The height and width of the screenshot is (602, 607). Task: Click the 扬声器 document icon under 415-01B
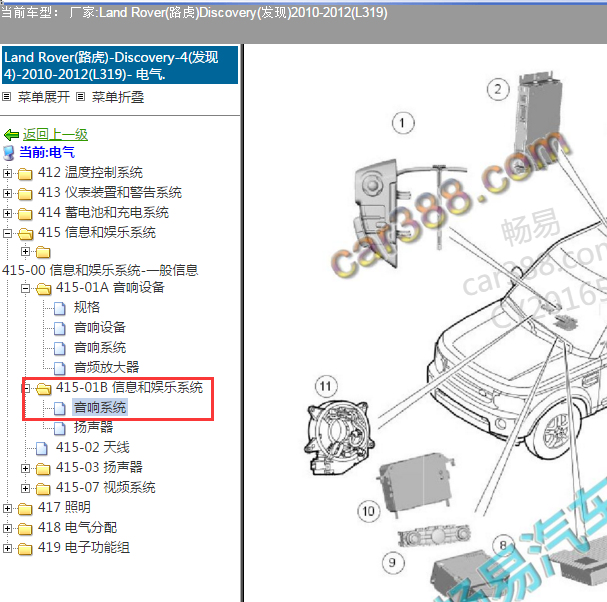coord(60,429)
